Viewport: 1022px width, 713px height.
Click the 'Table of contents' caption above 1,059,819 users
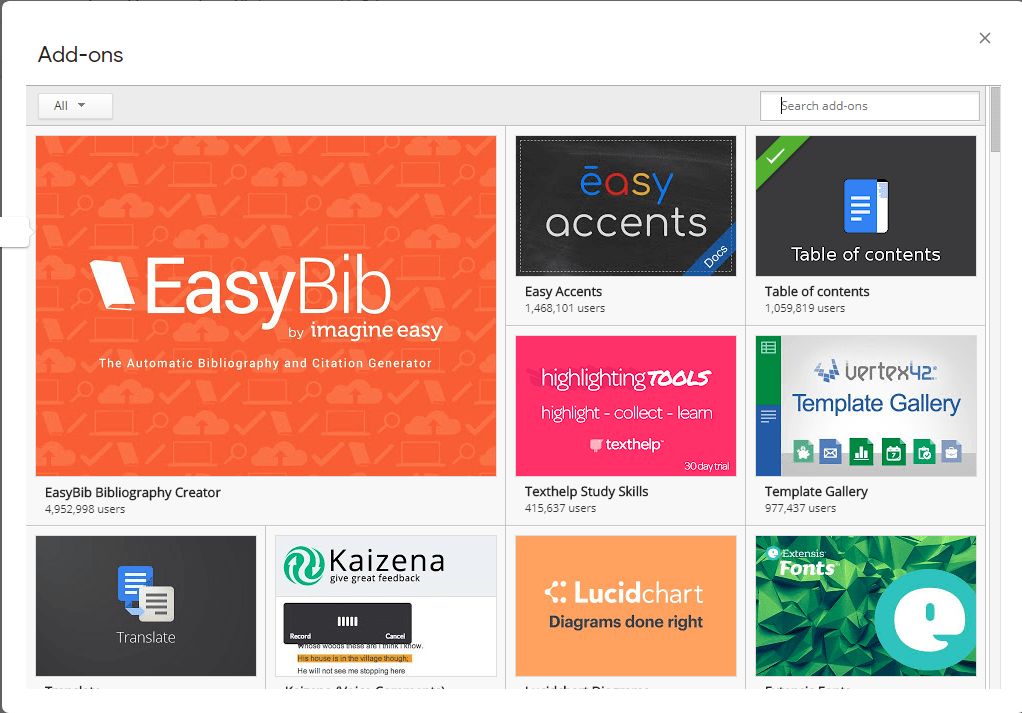(x=817, y=291)
